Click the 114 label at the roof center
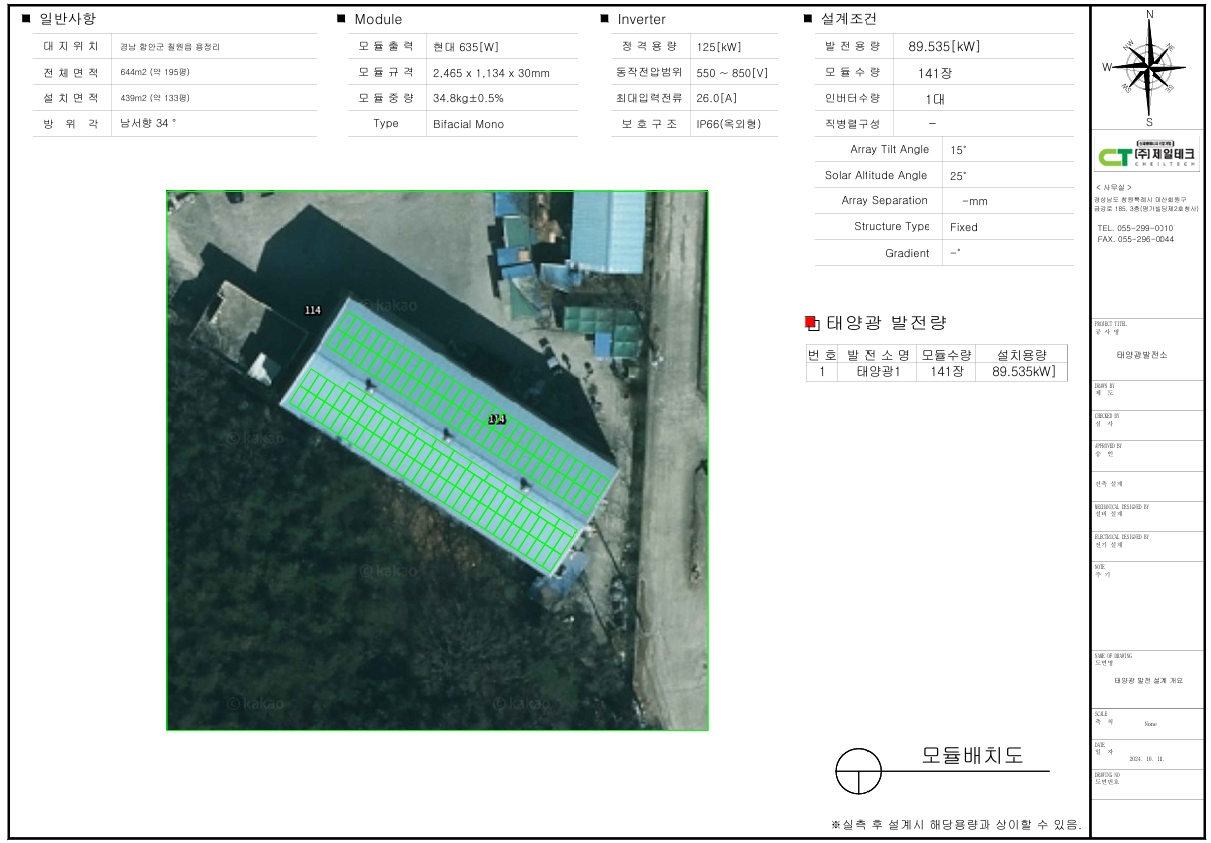Viewport: 1211px width, 843px height. [x=496, y=419]
